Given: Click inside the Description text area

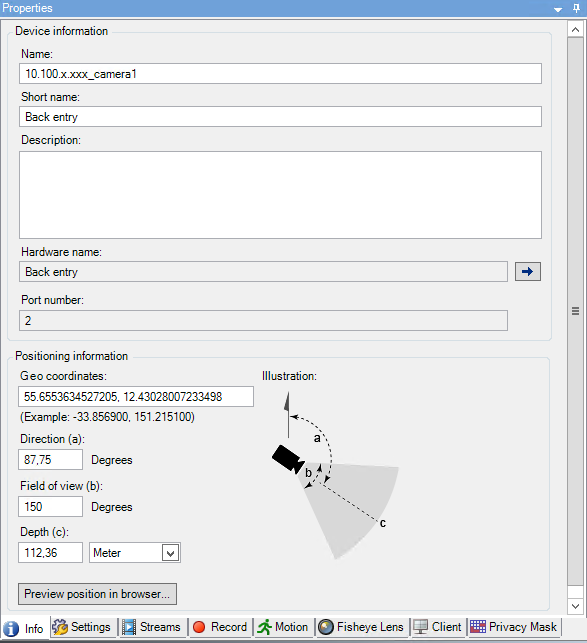Looking at the screenshot, I should [x=280, y=195].
